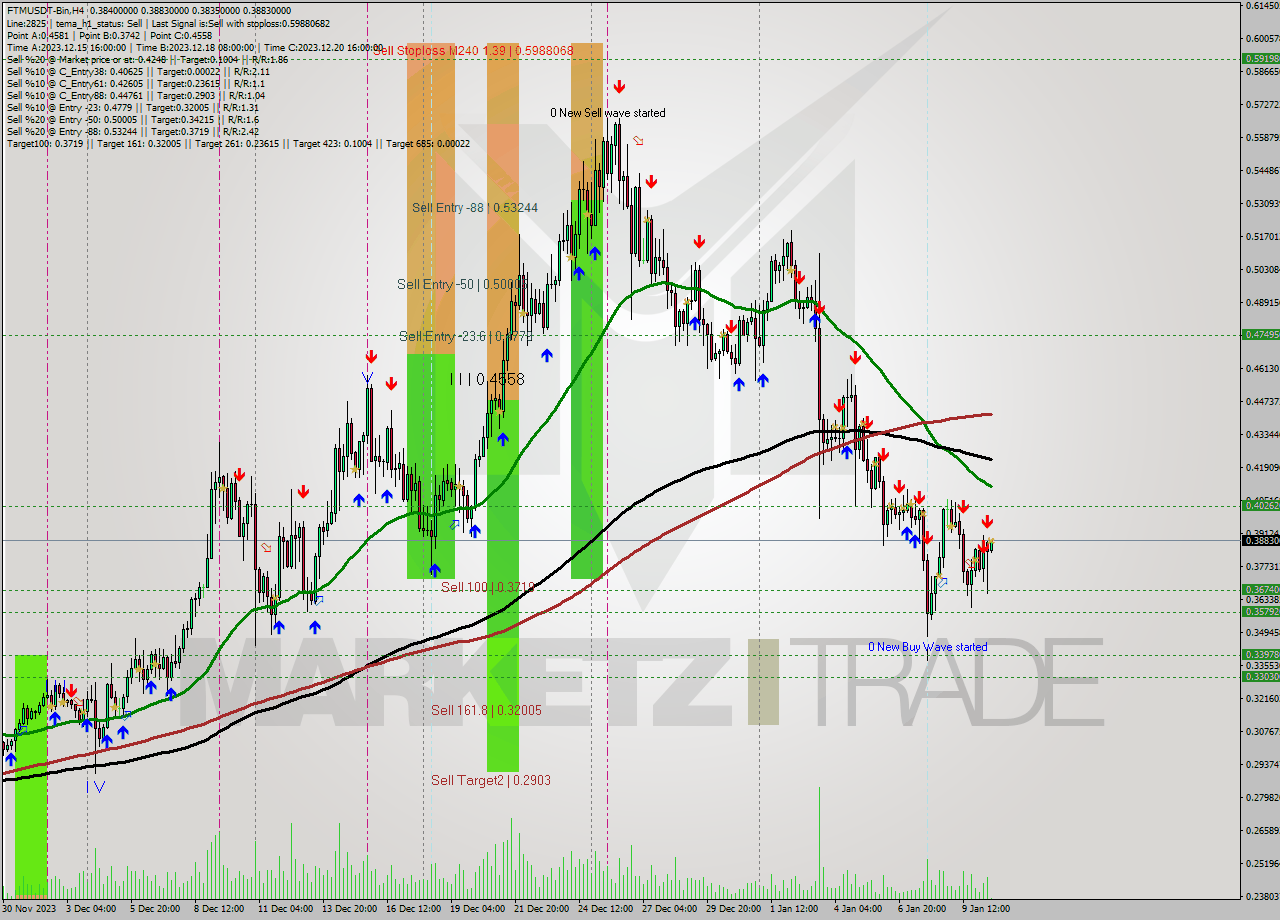Click the red 'Sell Stoploss M240' label

473,50
